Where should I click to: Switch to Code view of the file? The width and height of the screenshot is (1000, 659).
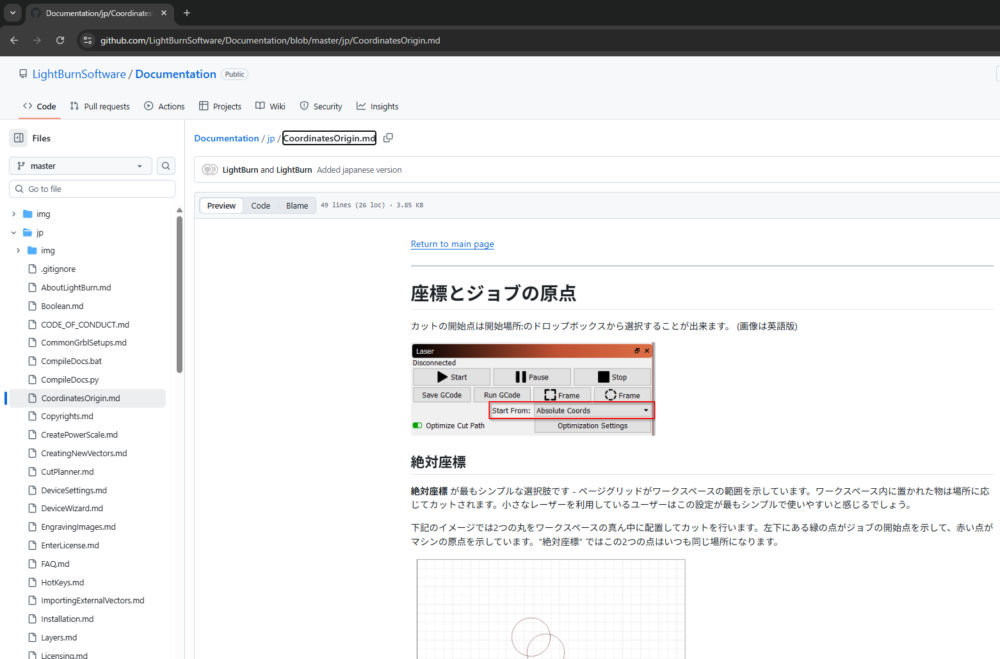260,206
